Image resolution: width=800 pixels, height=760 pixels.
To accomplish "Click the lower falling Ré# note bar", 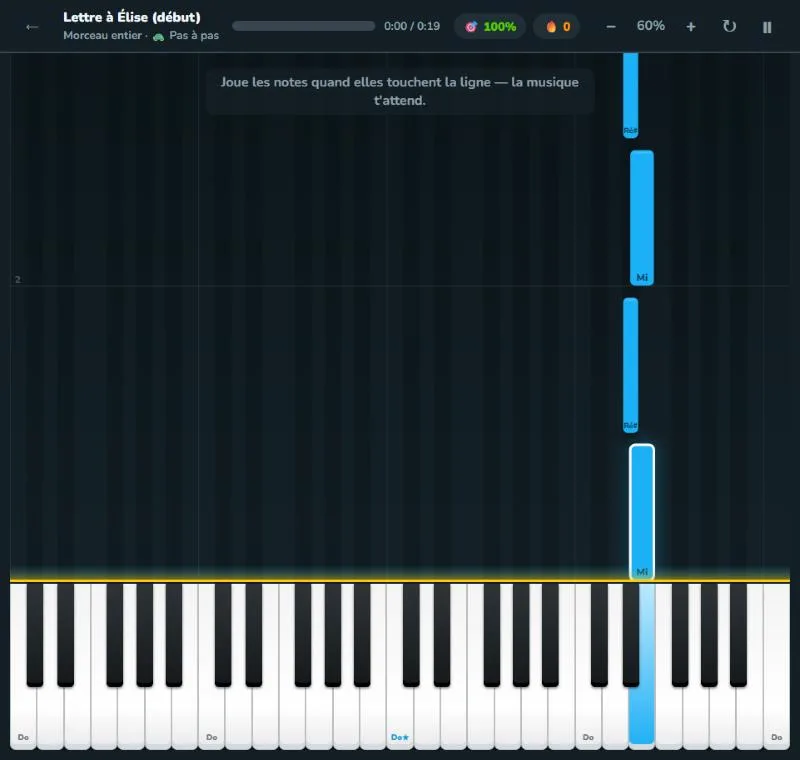I will [x=631, y=365].
